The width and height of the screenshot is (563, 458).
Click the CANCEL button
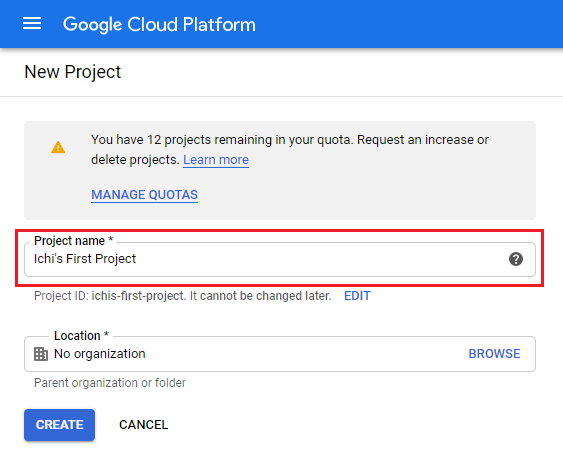(x=143, y=425)
